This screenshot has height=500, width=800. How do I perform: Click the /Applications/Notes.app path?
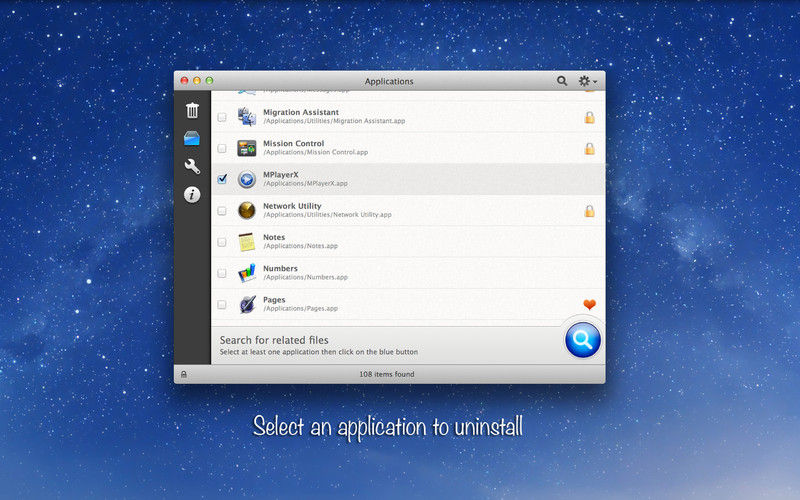pyautogui.click(x=301, y=246)
